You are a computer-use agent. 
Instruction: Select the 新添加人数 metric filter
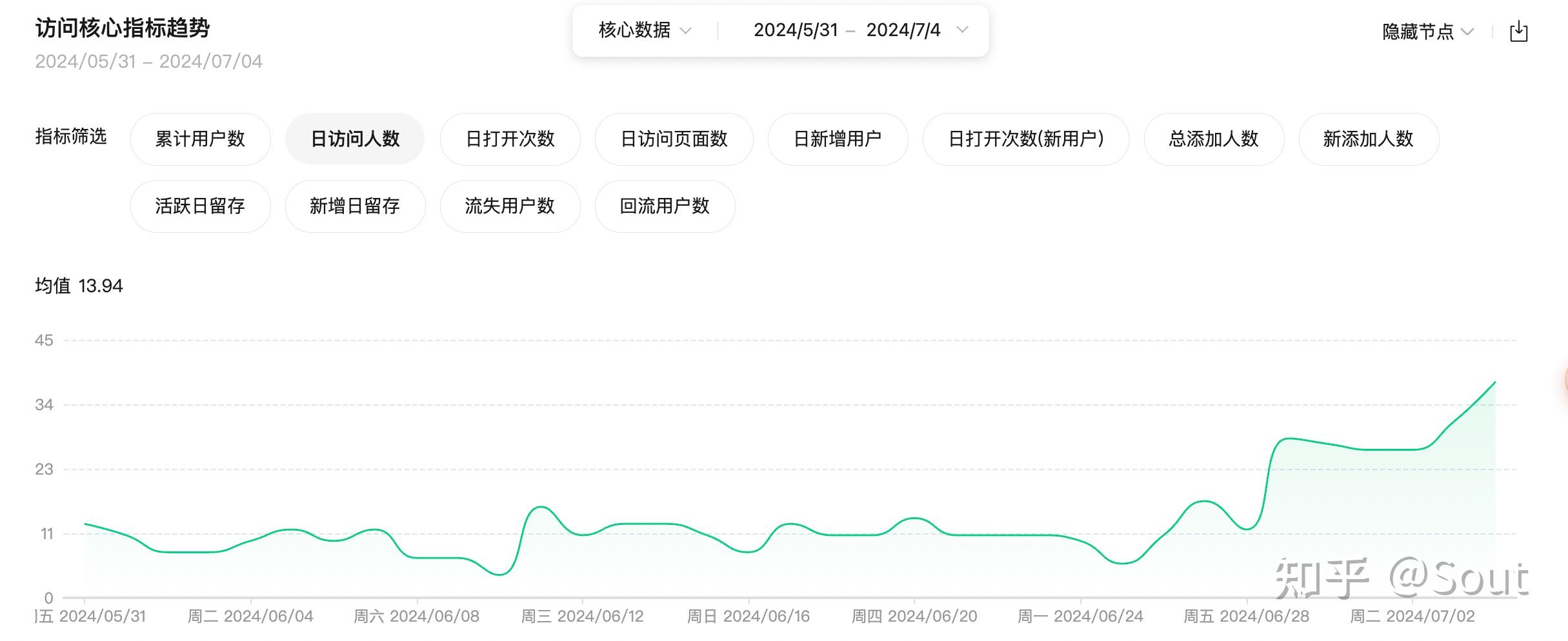(x=1369, y=139)
